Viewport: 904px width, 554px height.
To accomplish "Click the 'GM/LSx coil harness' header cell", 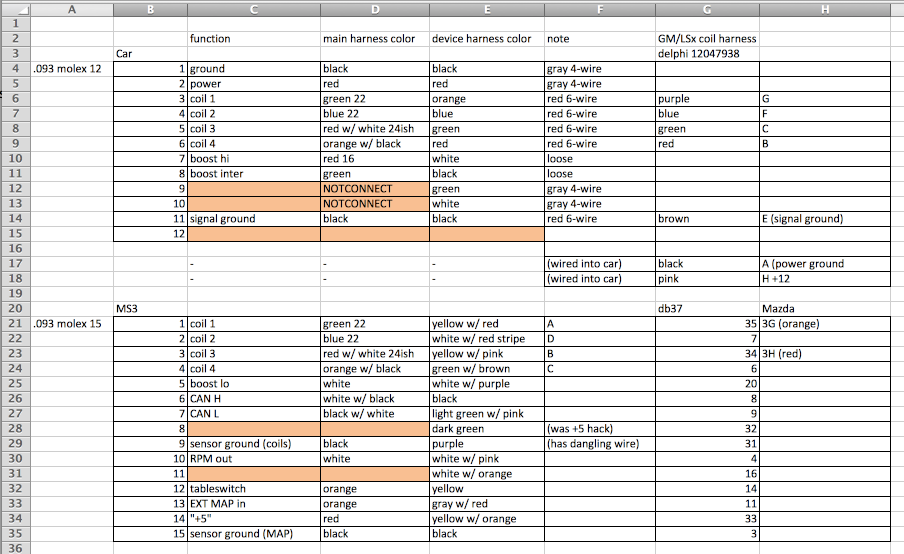I will [x=706, y=39].
